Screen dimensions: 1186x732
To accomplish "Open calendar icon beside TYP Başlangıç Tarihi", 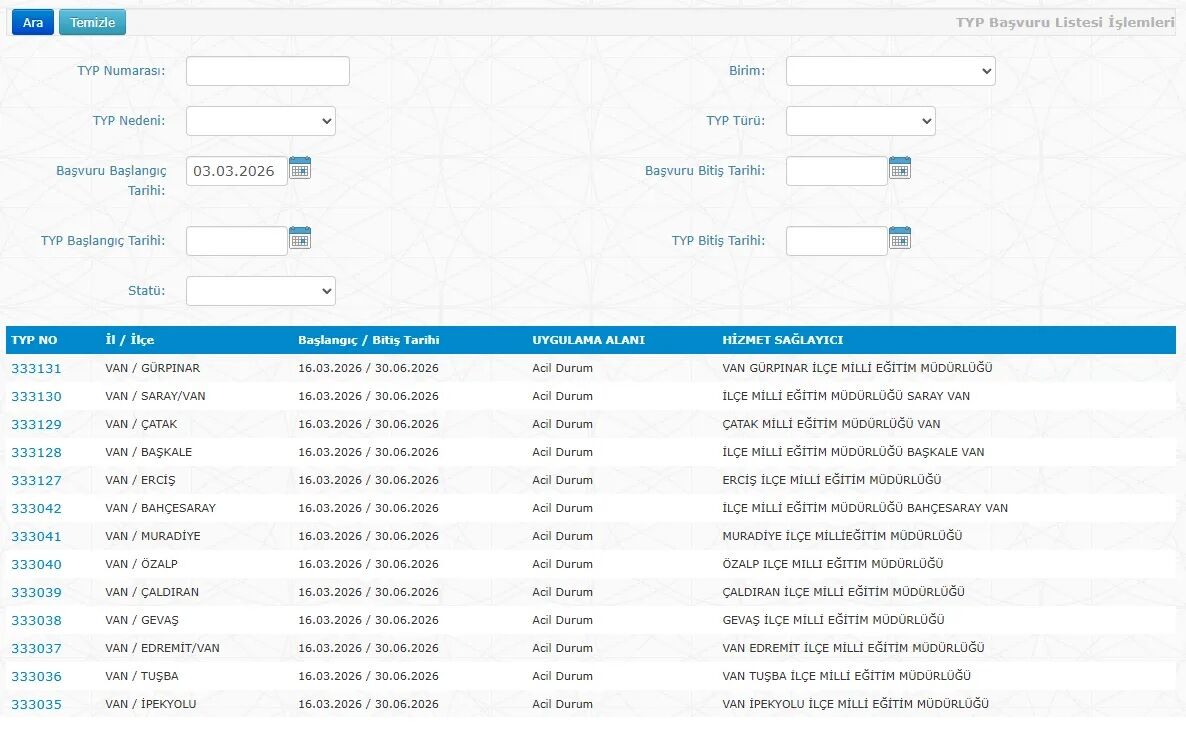I will [300, 238].
